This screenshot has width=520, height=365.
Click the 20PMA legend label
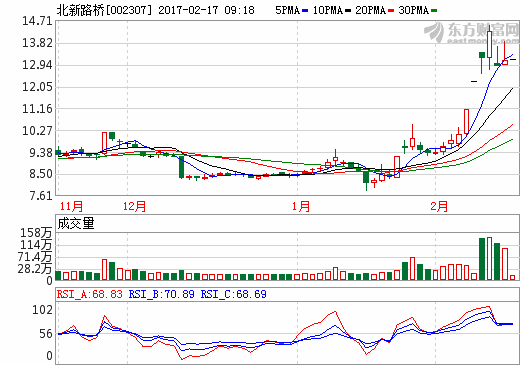(x=370, y=10)
